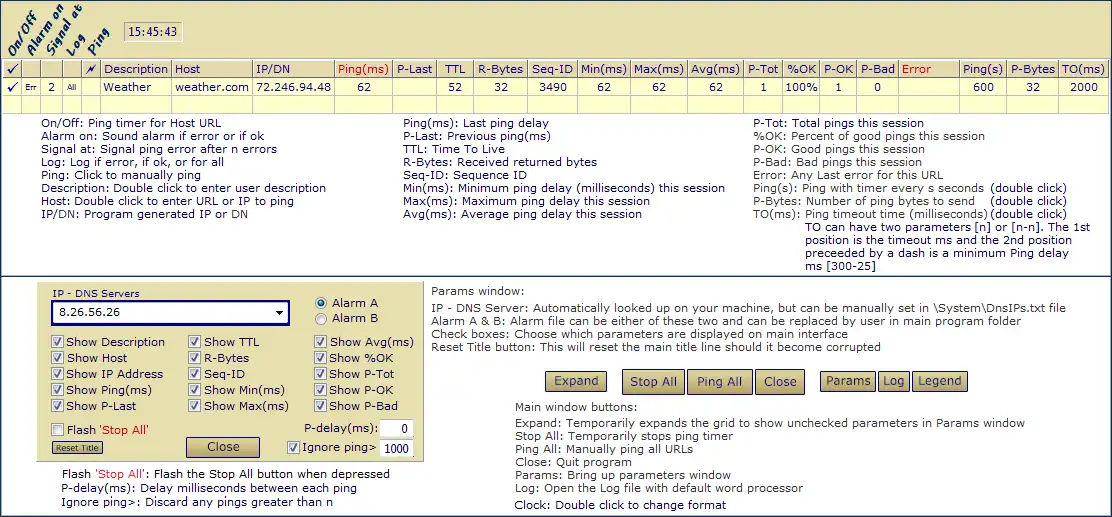This screenshot has width=1112, height=517.
Task: Toggle the Show P-Tot checkbox
Action: click(321, 374)
